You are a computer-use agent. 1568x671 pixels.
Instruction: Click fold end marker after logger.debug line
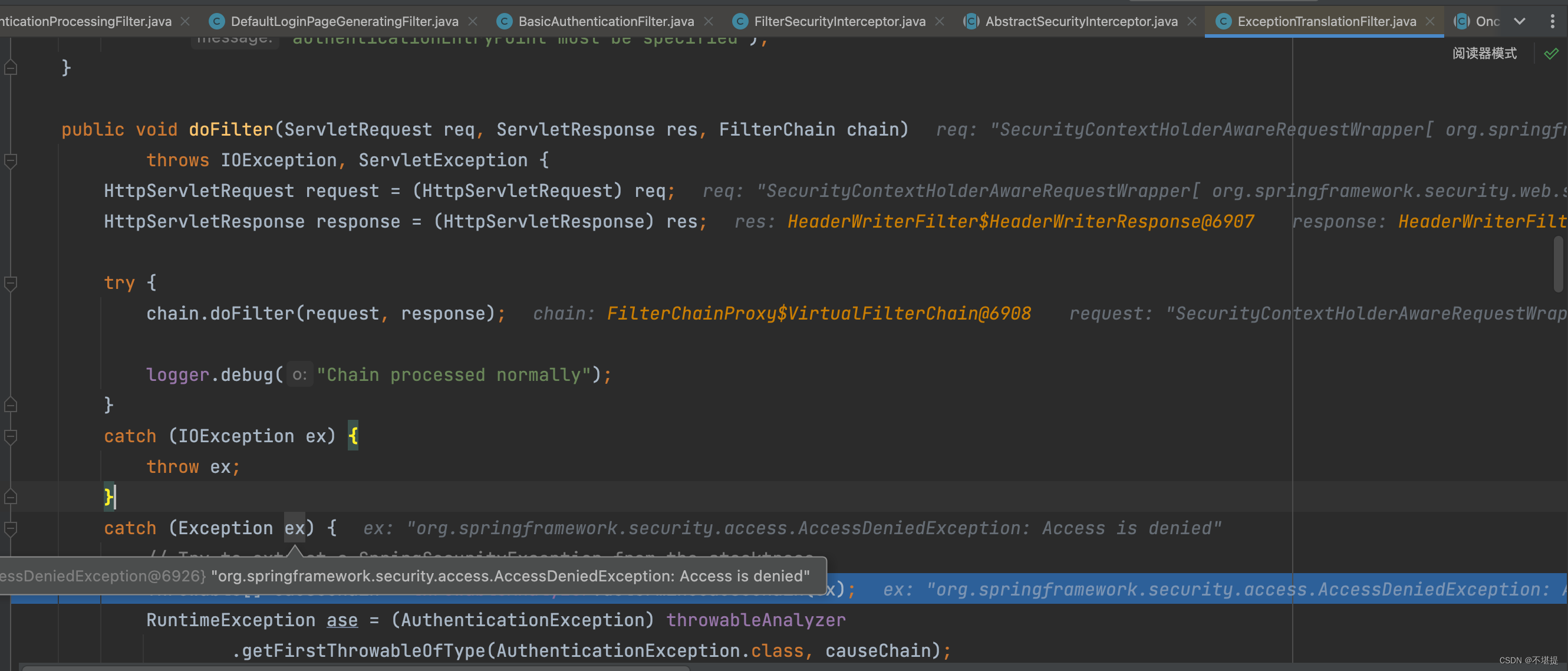coord(11,405)
